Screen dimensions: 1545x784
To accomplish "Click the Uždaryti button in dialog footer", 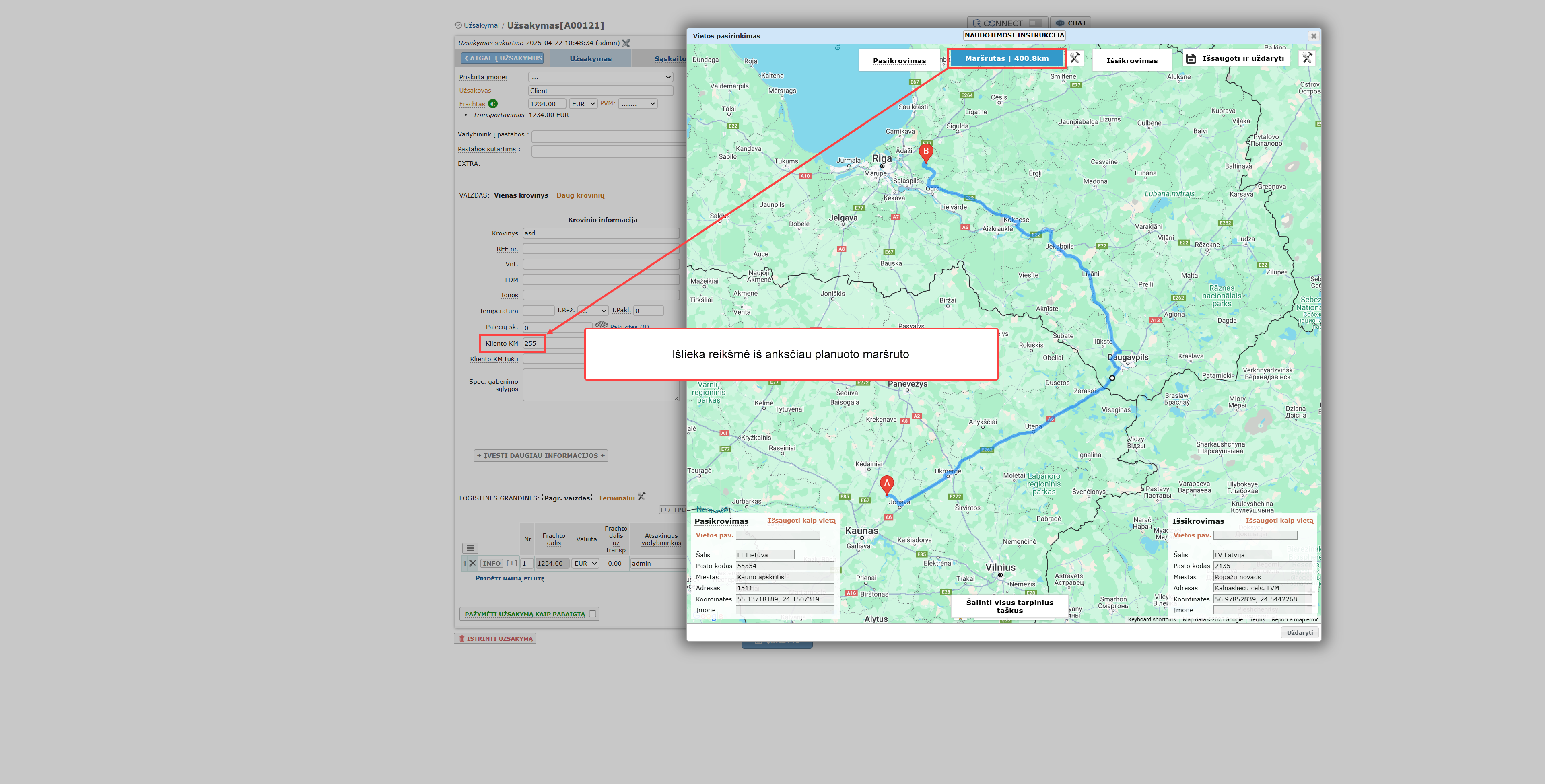I will [1300, 633].
